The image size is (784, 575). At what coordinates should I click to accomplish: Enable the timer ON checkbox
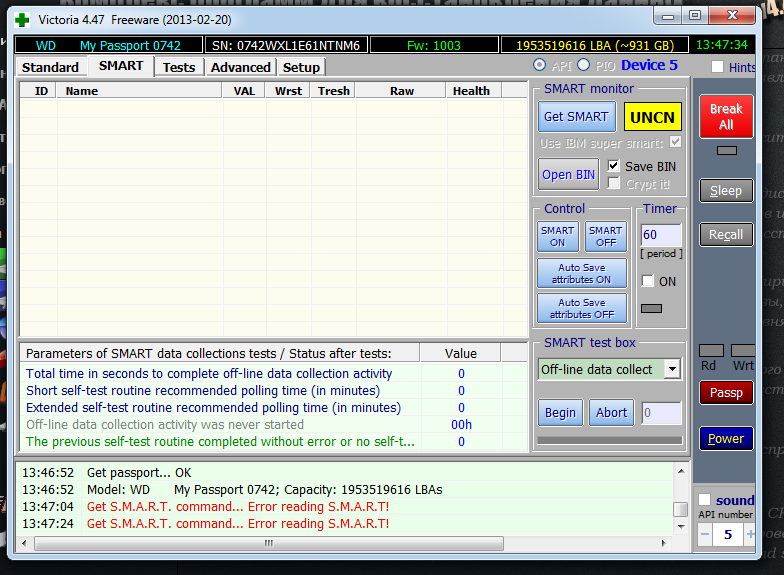(648, 281)
